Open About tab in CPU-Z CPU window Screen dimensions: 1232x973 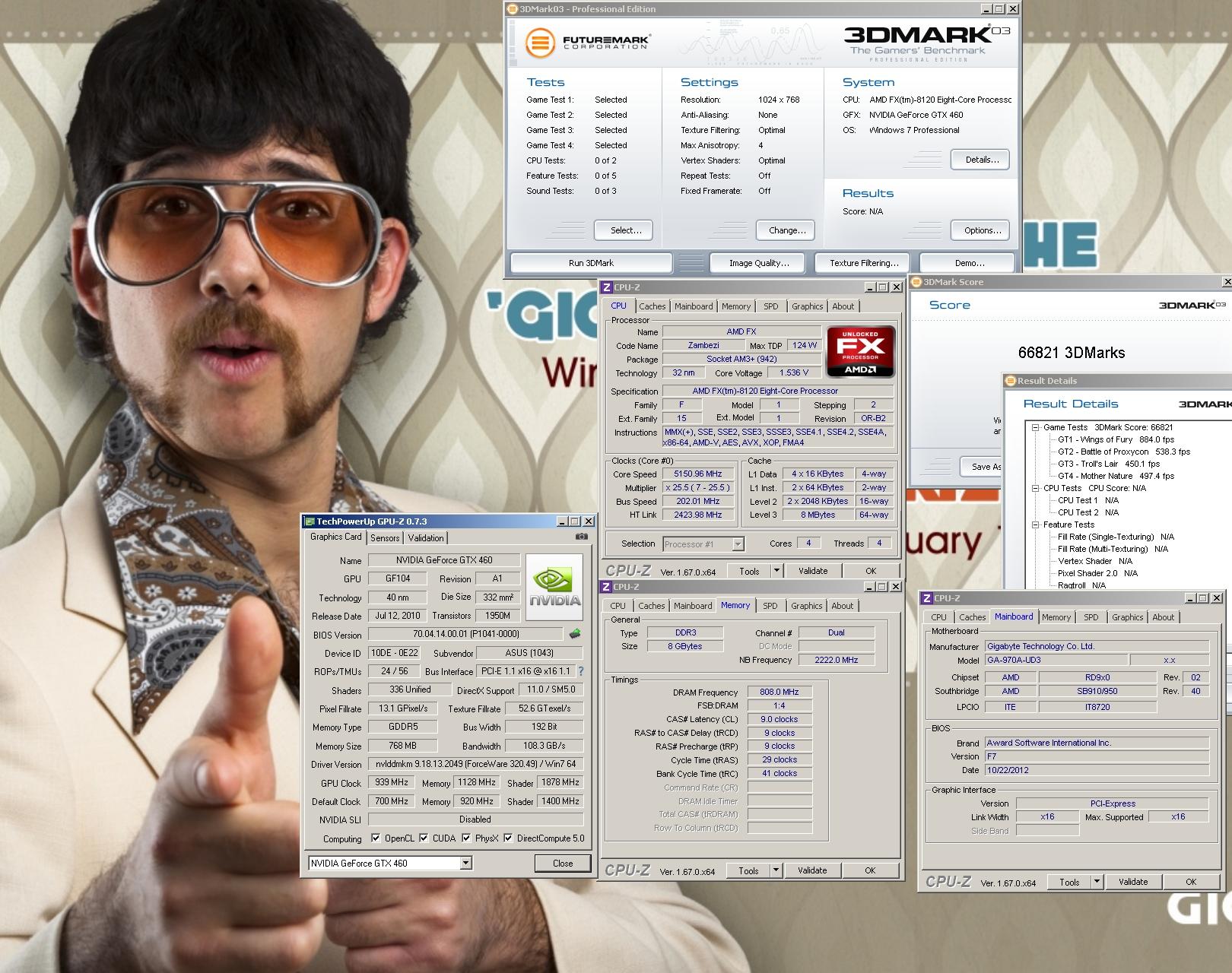(x=843, y=306)
